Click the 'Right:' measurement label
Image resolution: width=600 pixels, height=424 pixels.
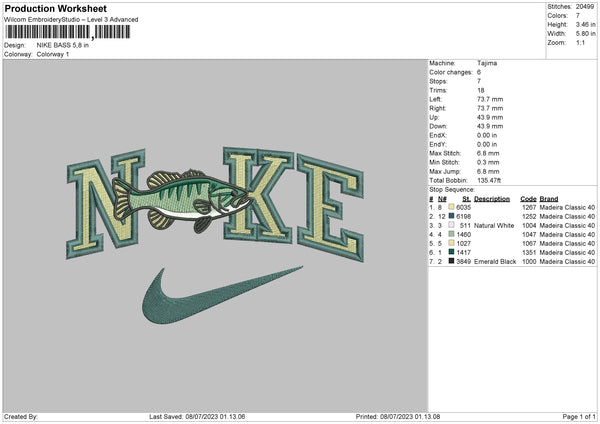(x=437, y=108)
